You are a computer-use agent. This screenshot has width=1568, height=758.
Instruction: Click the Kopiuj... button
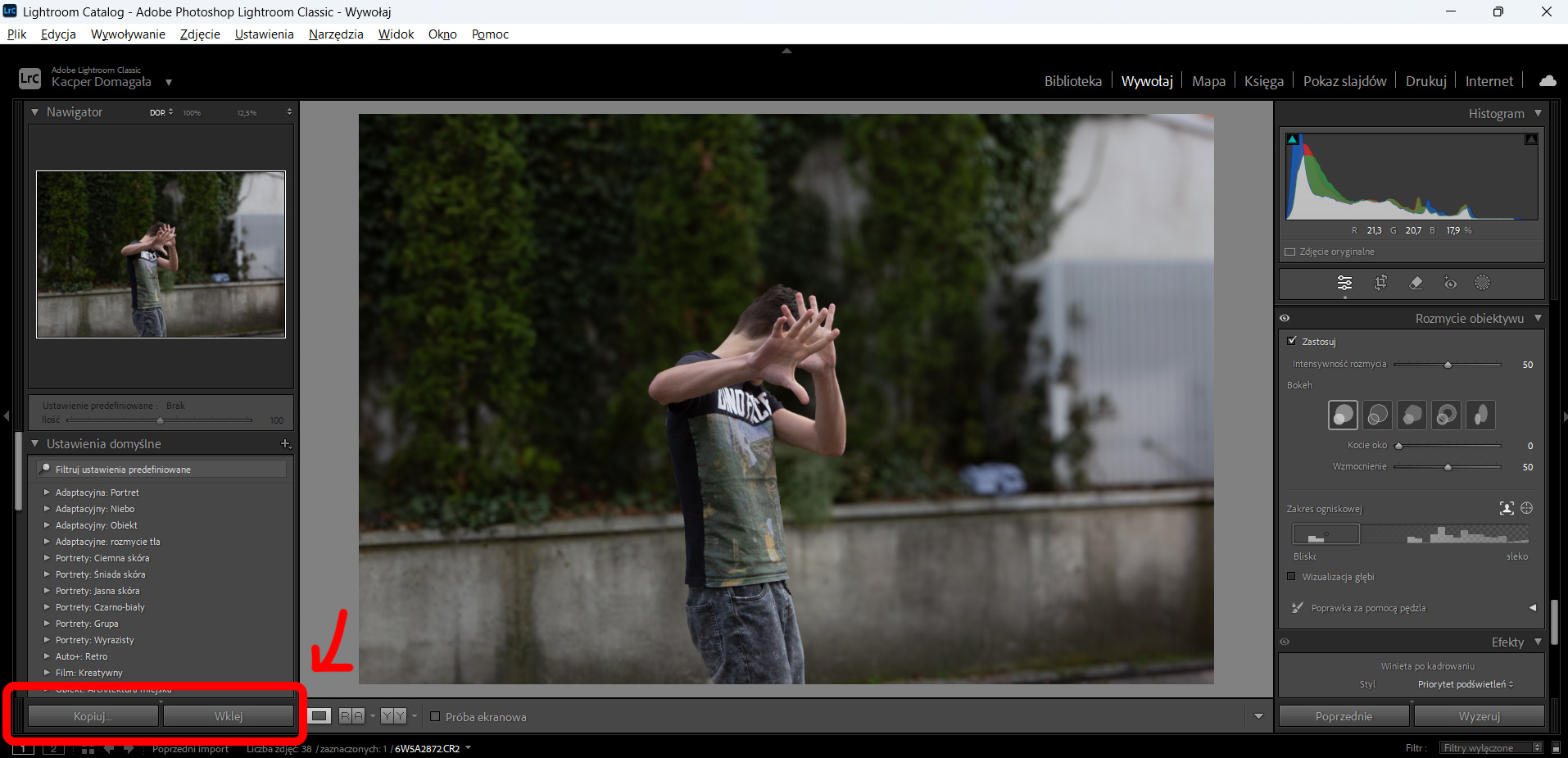point(93,716)
